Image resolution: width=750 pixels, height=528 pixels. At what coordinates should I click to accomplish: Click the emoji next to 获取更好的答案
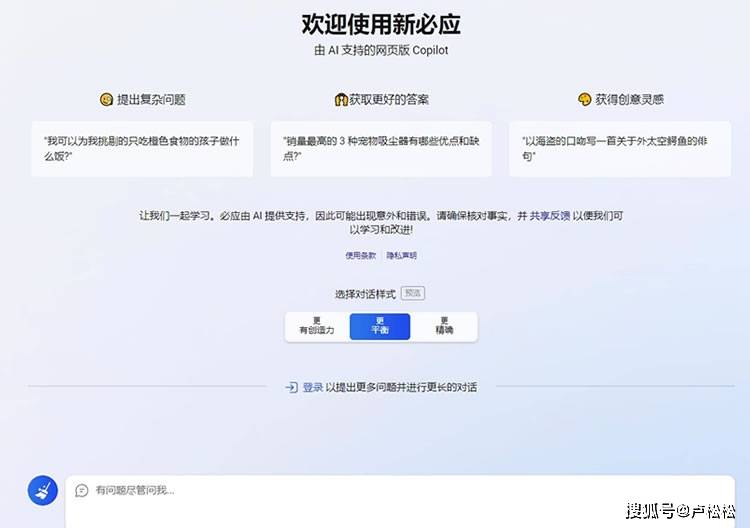pos(341,99)
